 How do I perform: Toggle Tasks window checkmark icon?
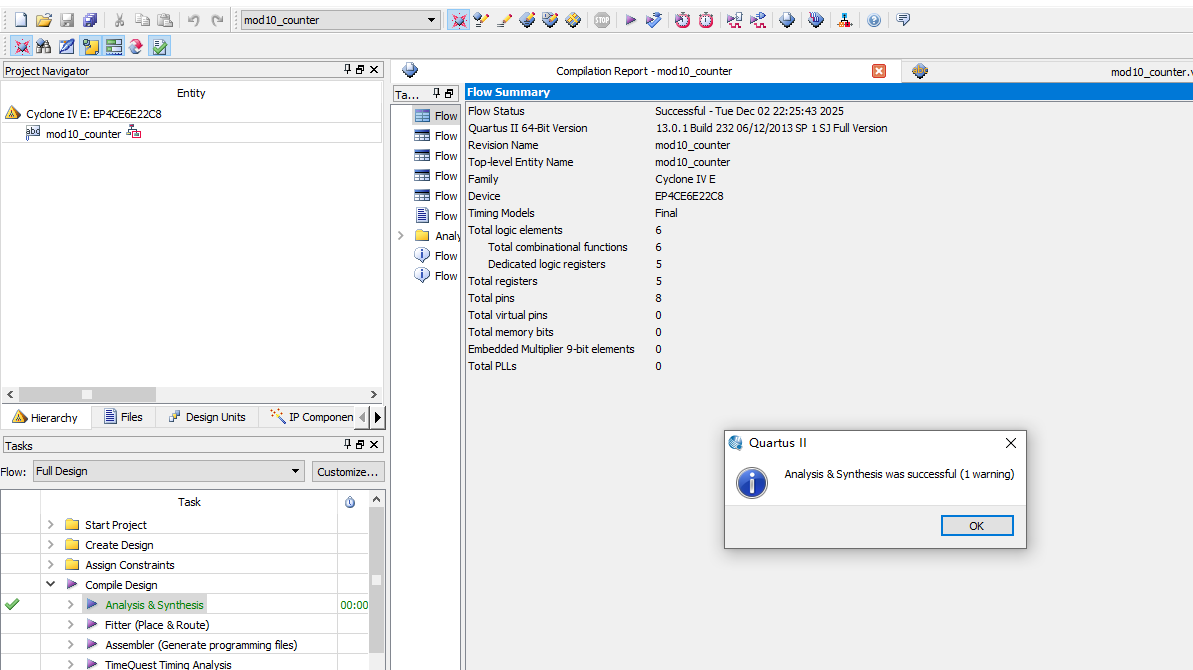pyautogui.click(x=159, y=46)
